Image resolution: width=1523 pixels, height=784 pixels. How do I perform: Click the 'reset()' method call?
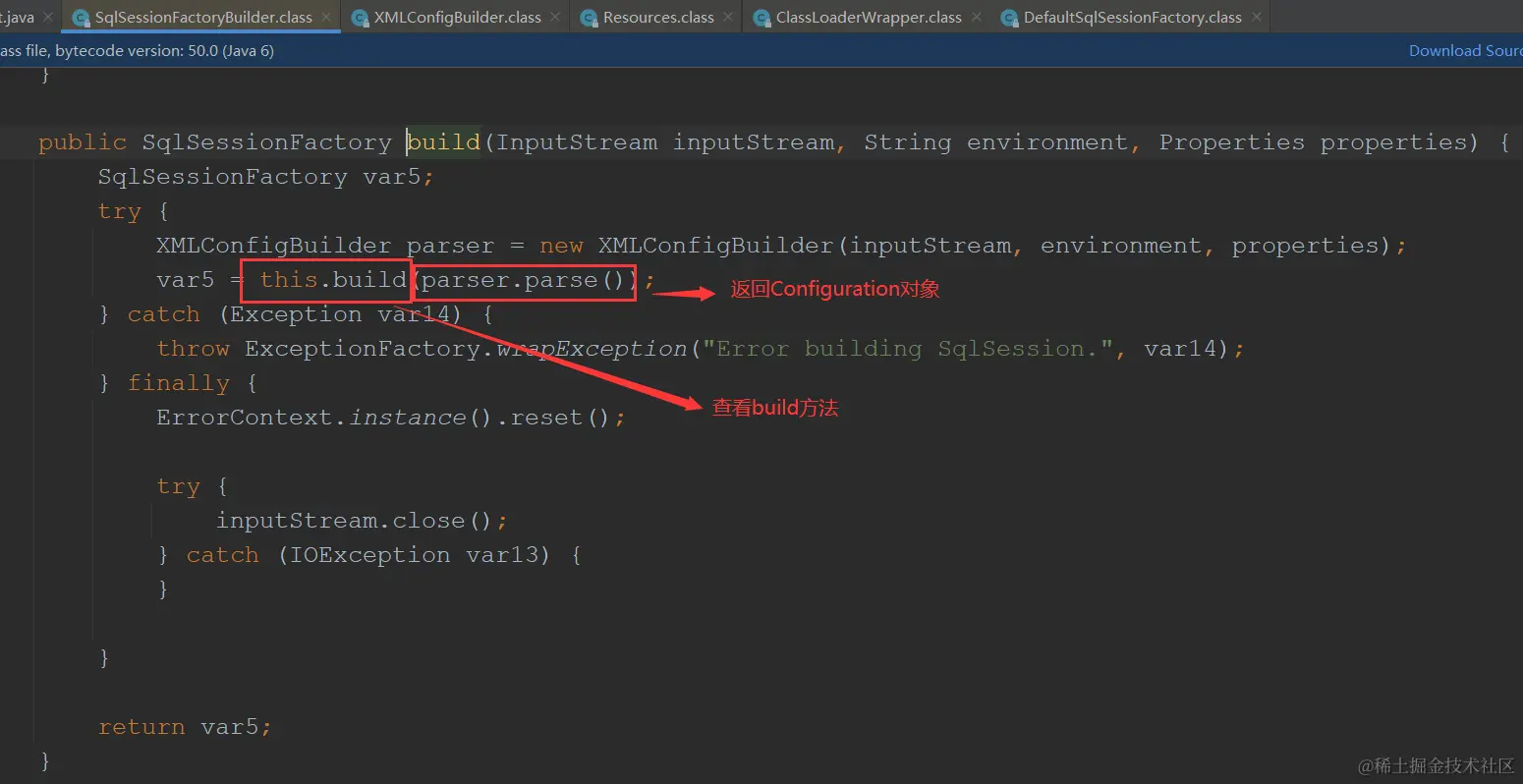pos(561,418)
